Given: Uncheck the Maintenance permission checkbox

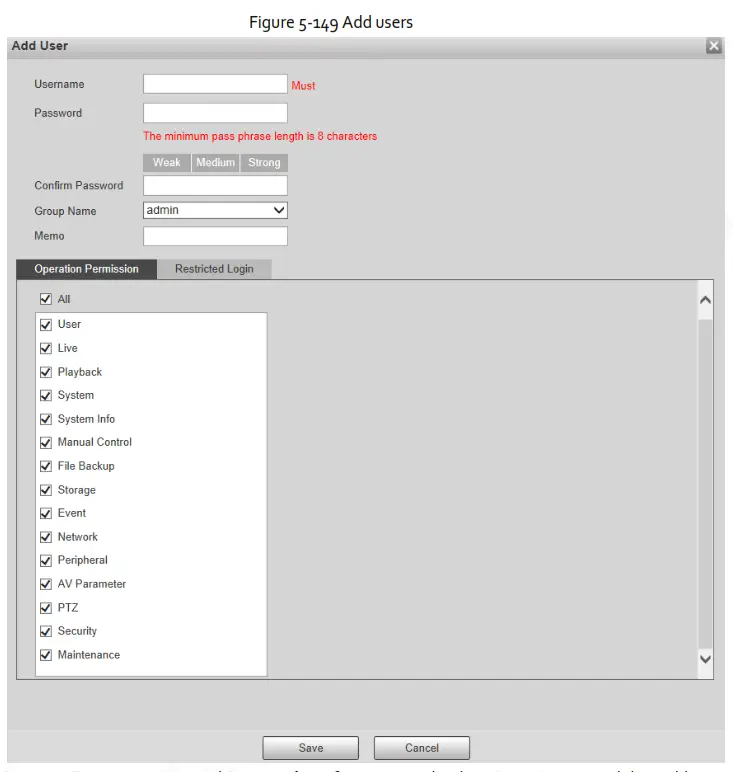Looking at the screenshot, I should [x=46, y=655].
